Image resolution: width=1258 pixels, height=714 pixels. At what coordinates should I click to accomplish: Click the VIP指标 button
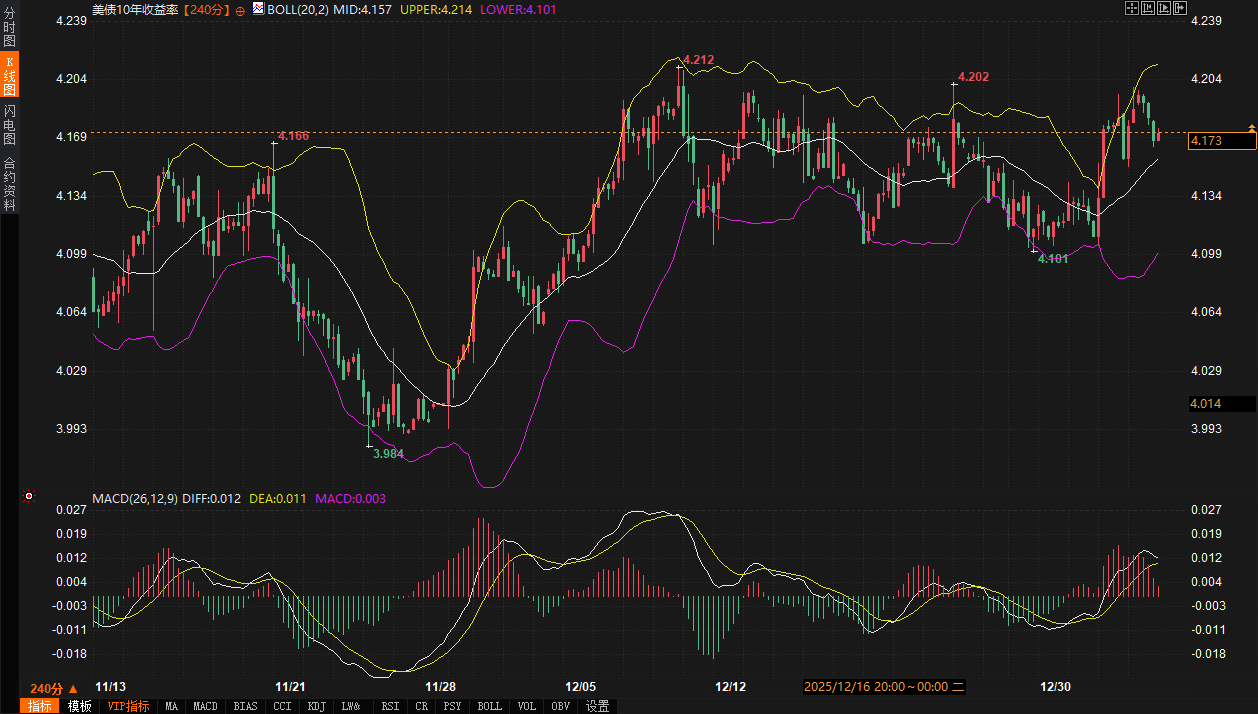click(129, 706)
